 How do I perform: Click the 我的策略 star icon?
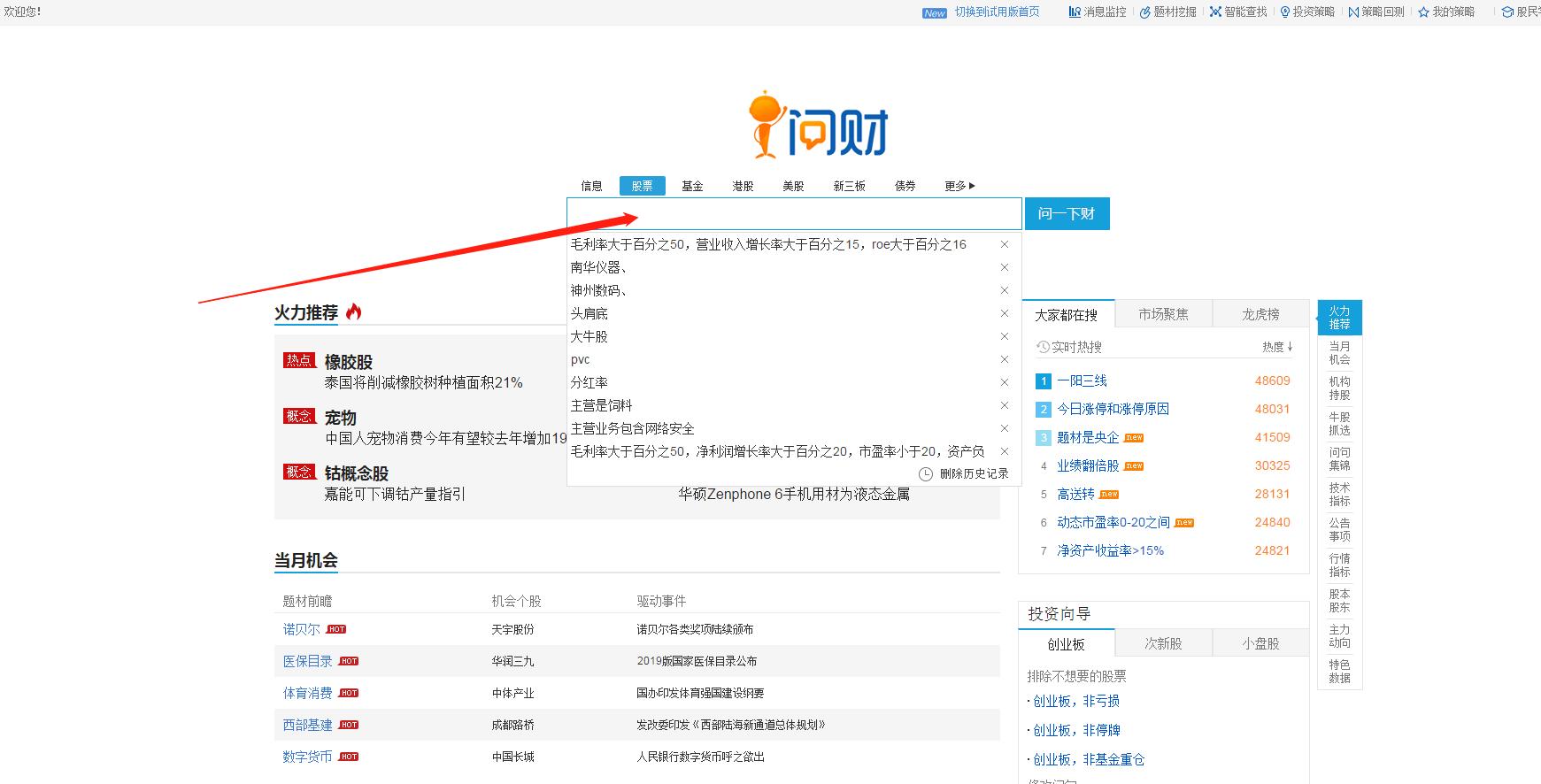pos(1423,12)
